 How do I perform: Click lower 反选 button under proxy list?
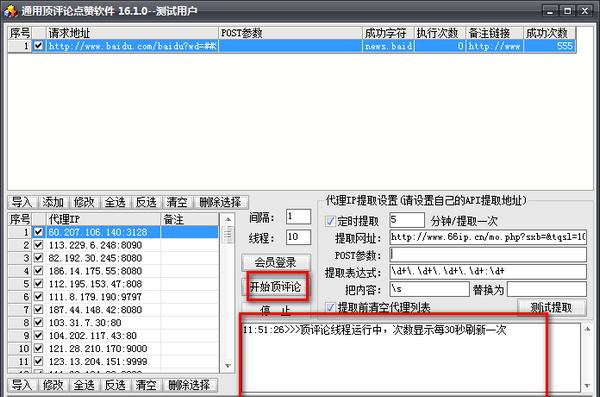[115, 385]
